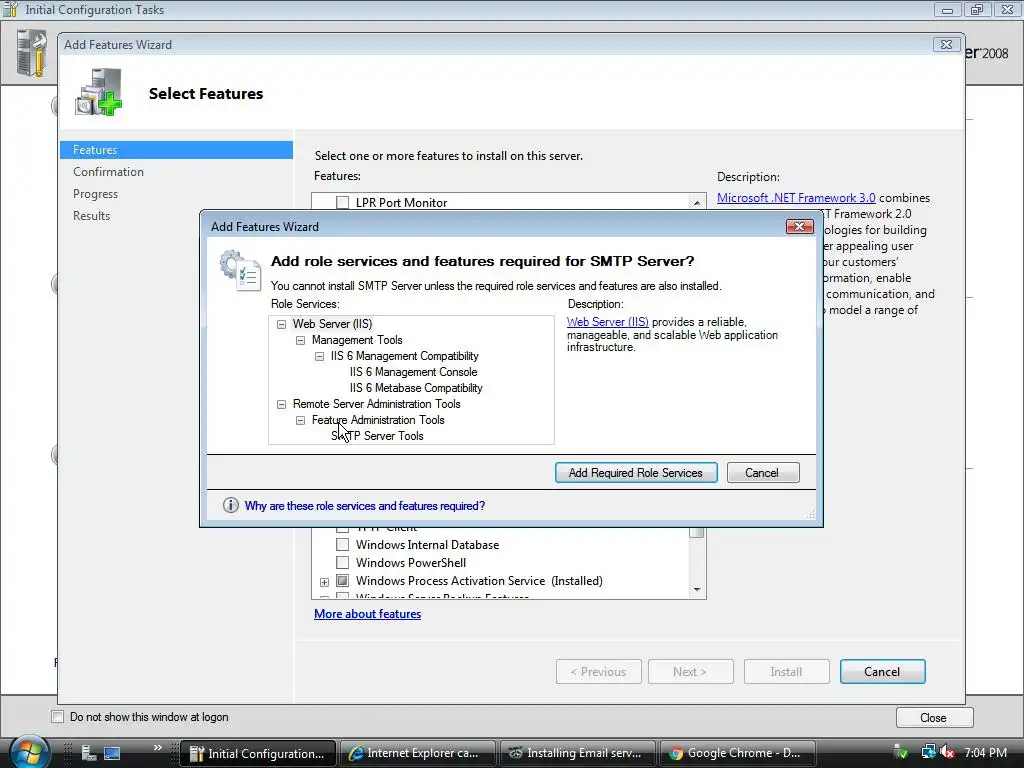
Task: Open 'Why are these role services required?' link
Action: 364,506
